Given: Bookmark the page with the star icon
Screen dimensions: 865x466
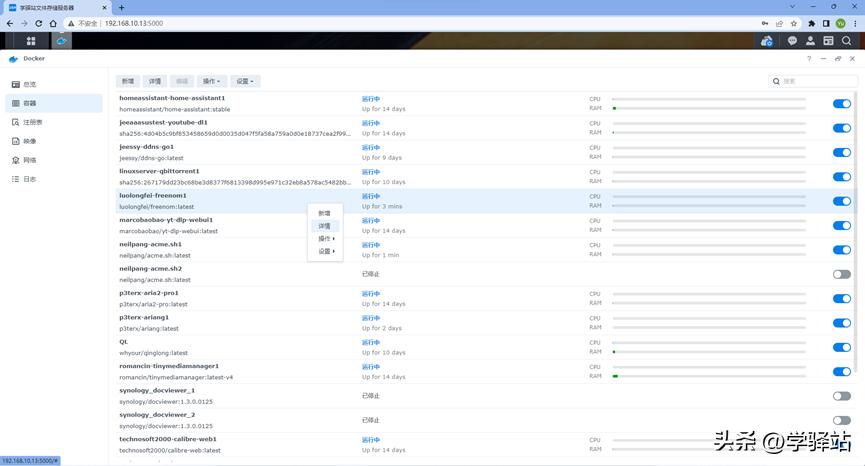Looking at the screenshot, I should 794,23.
